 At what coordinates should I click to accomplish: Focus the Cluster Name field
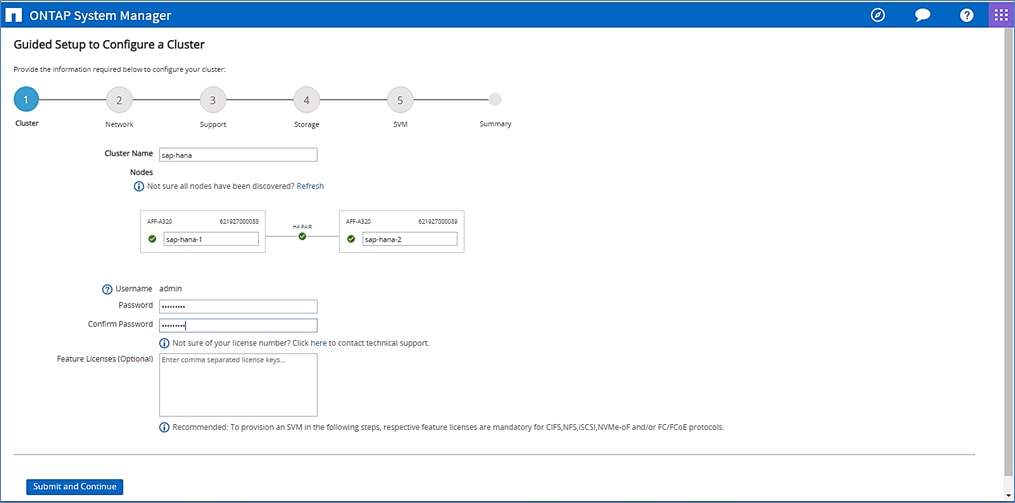pyautogui.click(x=238, y=155)
